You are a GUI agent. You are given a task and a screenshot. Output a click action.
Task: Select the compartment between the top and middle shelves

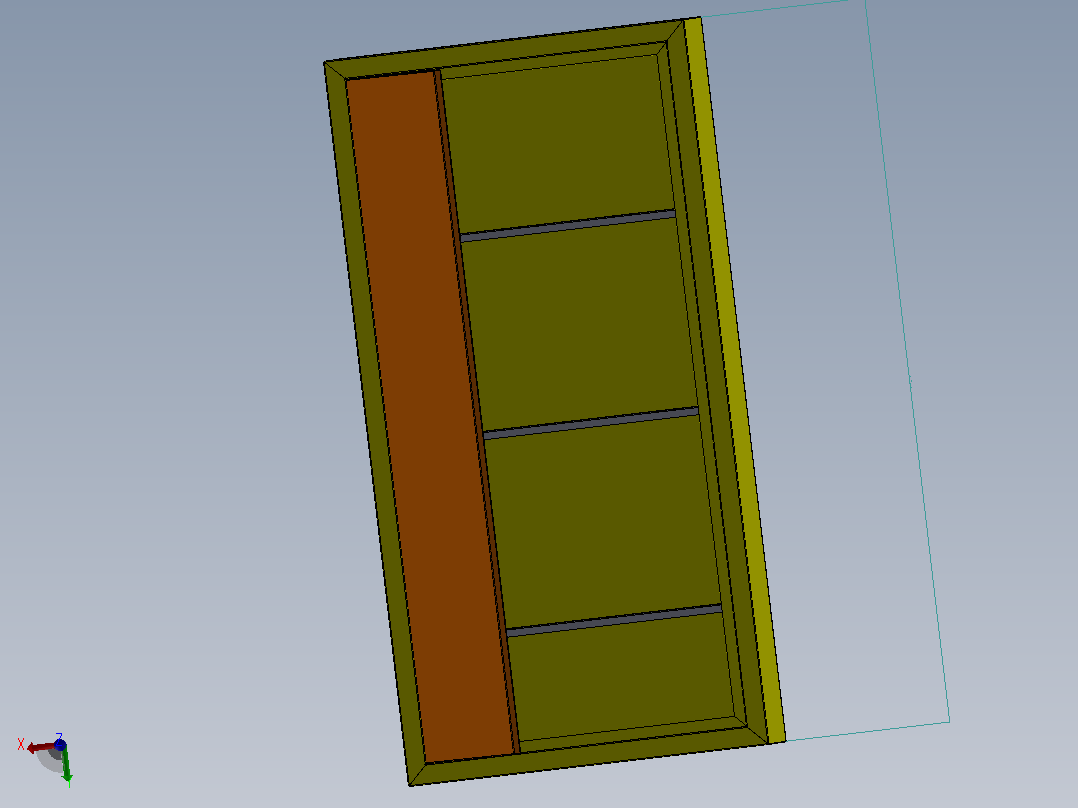tap(579, 325)
